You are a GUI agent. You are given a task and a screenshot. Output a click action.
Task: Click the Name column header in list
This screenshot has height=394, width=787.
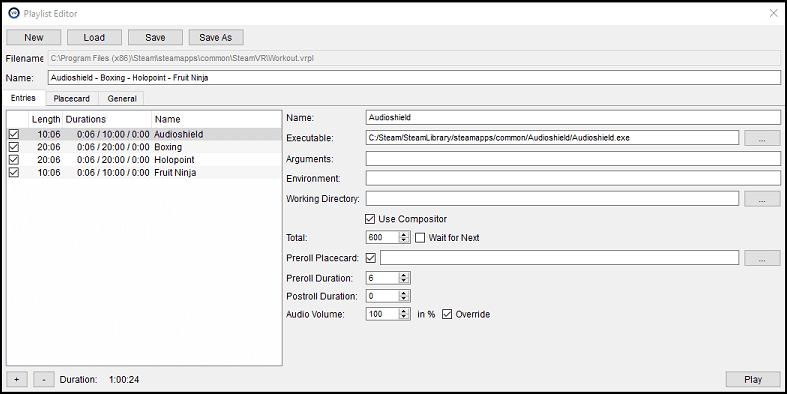coord(216,119)
